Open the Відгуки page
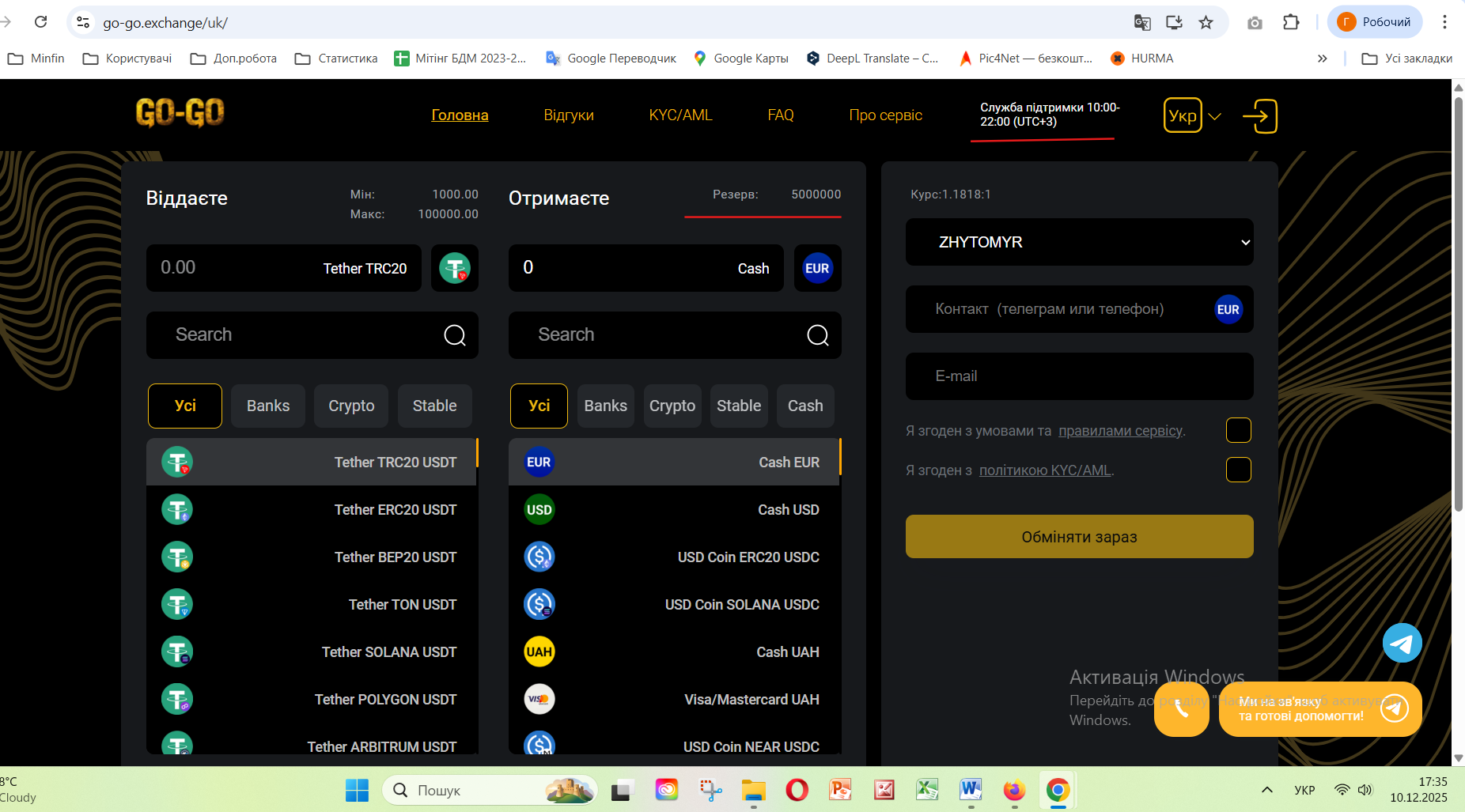The height and width of the screenshot is (812, 1465). [x=569, y=115]
